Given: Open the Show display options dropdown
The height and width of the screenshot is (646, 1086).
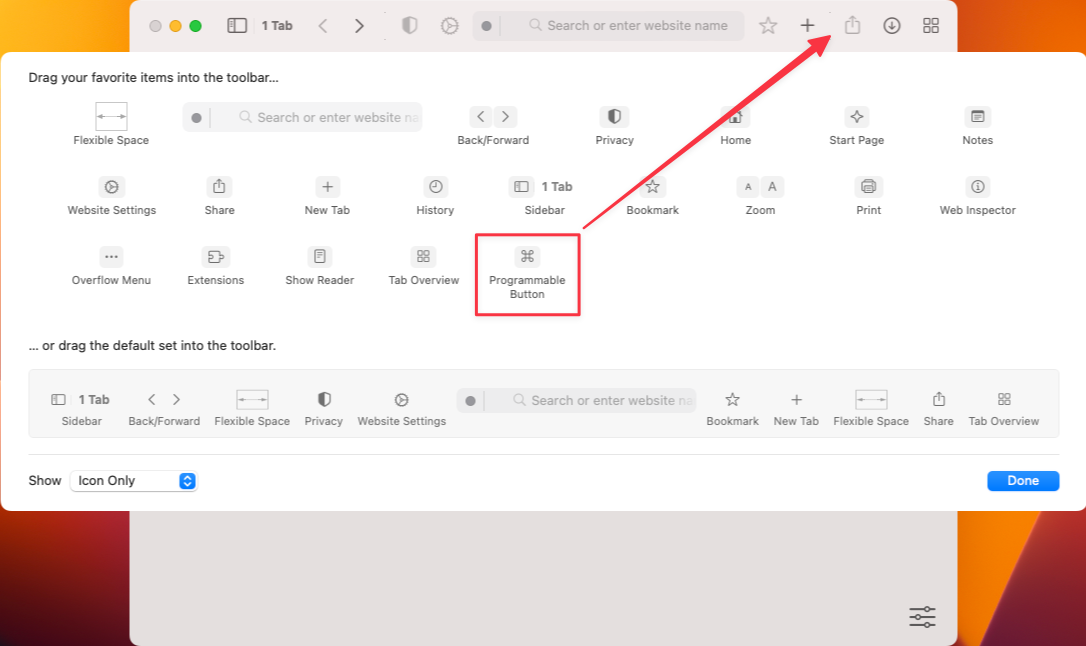Looking at the screenshot, I should pyautogui.click(x=133, y=480).
